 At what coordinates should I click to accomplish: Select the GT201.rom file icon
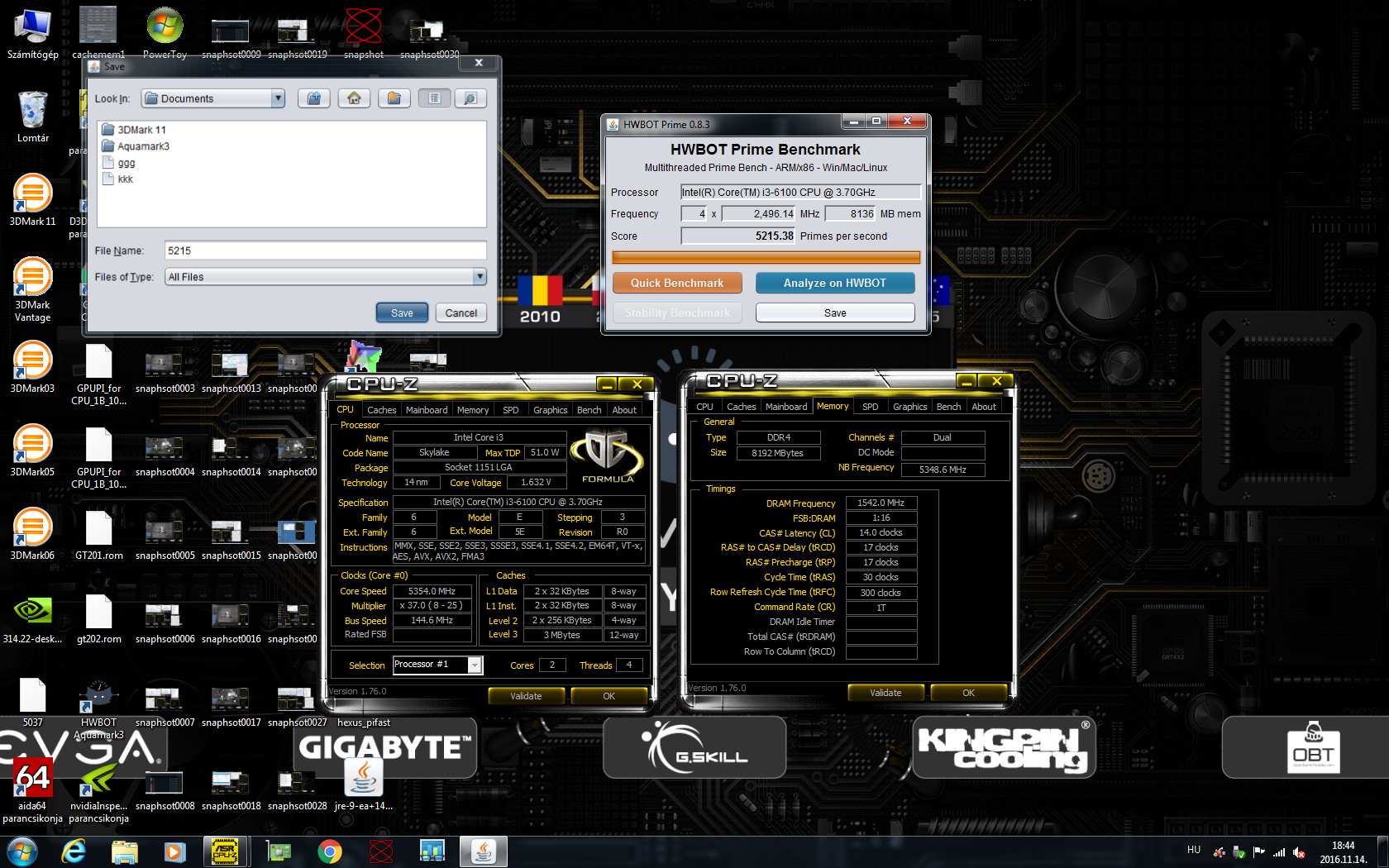pos(99,534)
